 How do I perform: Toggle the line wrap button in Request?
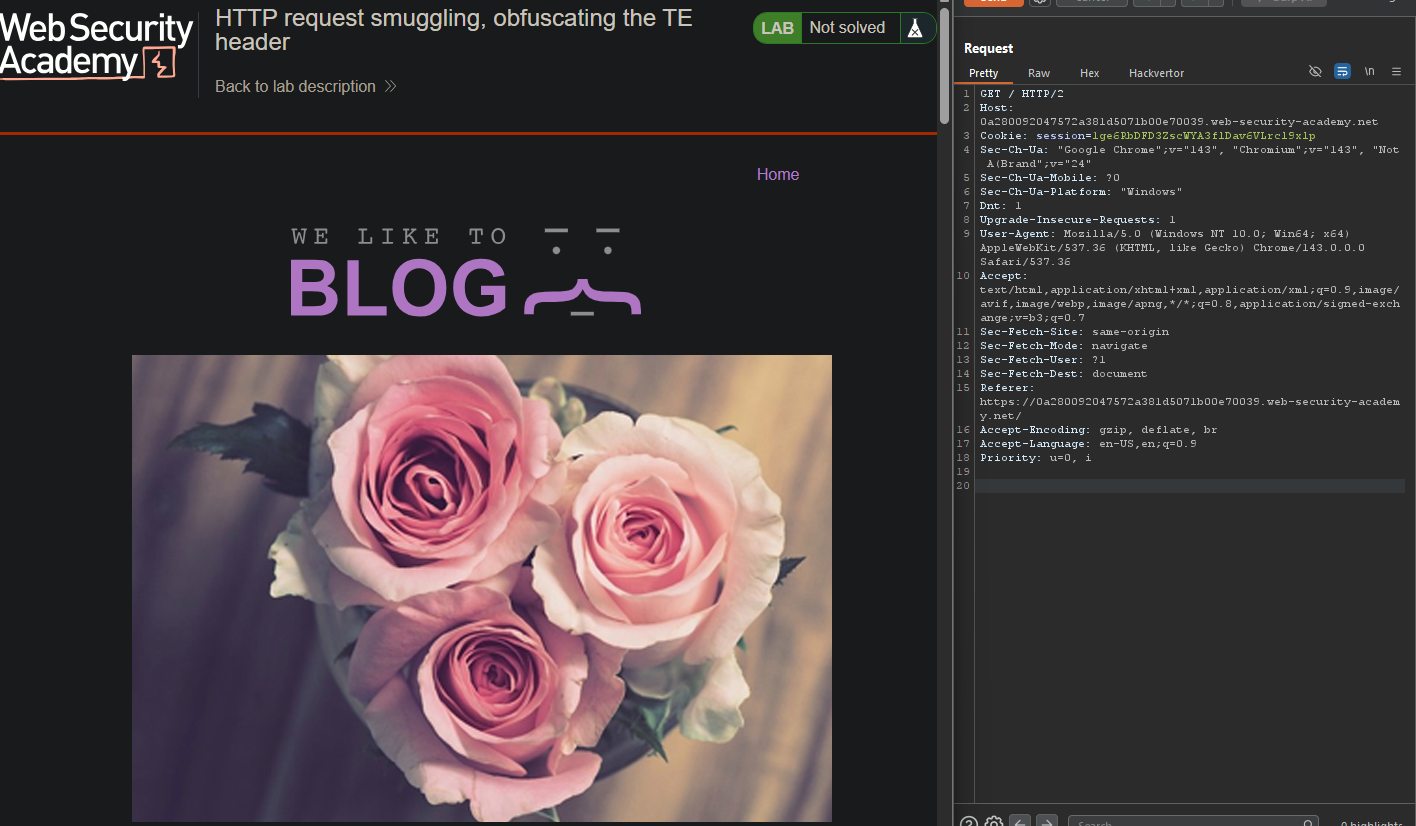pyautogui.click(x=1342, y=72)
